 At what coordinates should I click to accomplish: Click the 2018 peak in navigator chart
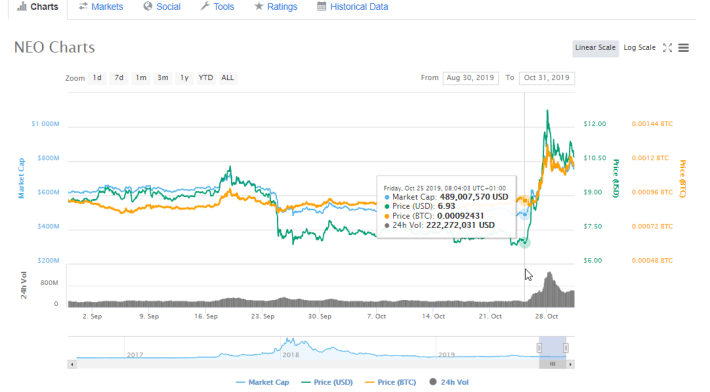(x=291, y=340)
